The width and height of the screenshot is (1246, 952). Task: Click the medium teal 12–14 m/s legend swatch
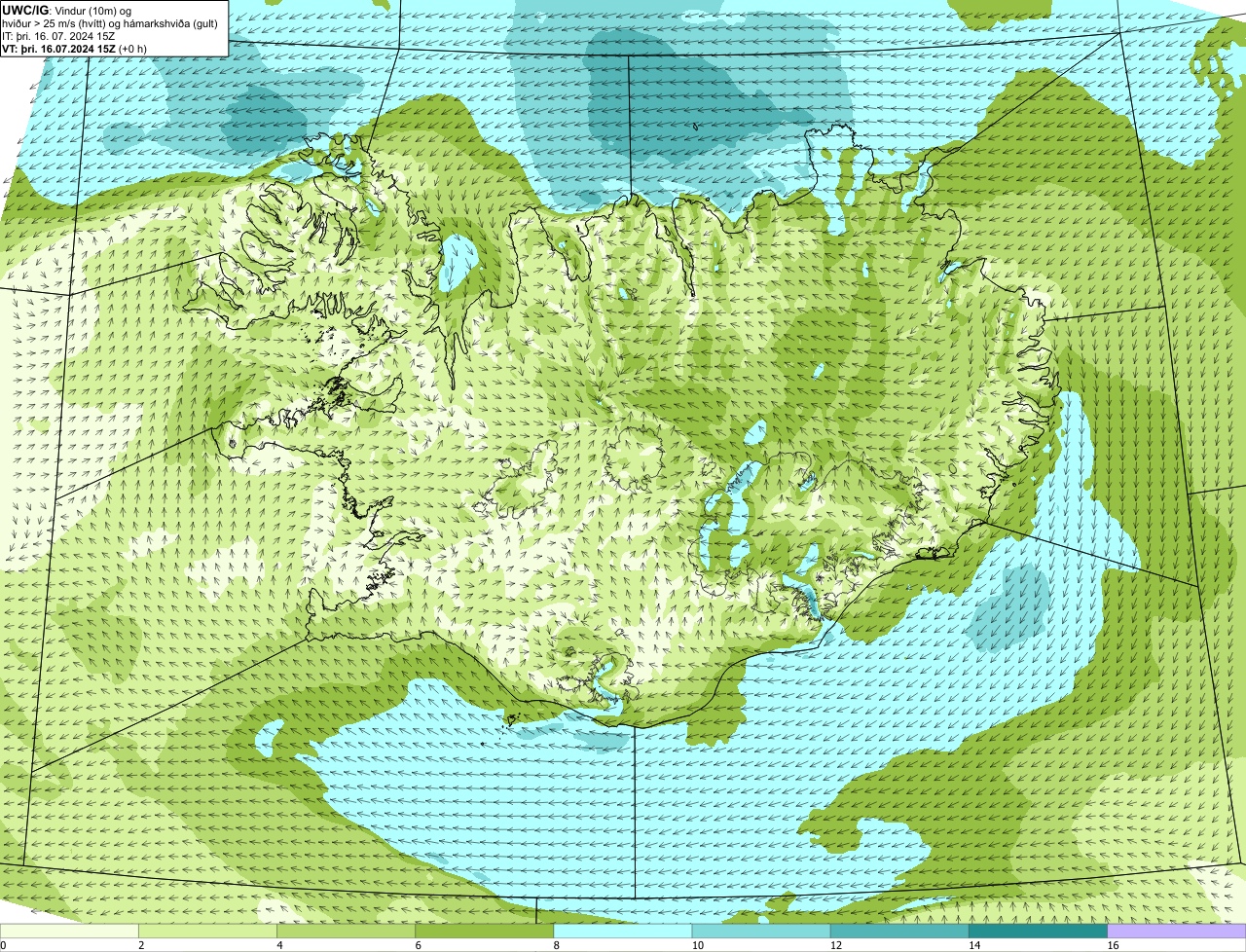(x=899, y=932)
